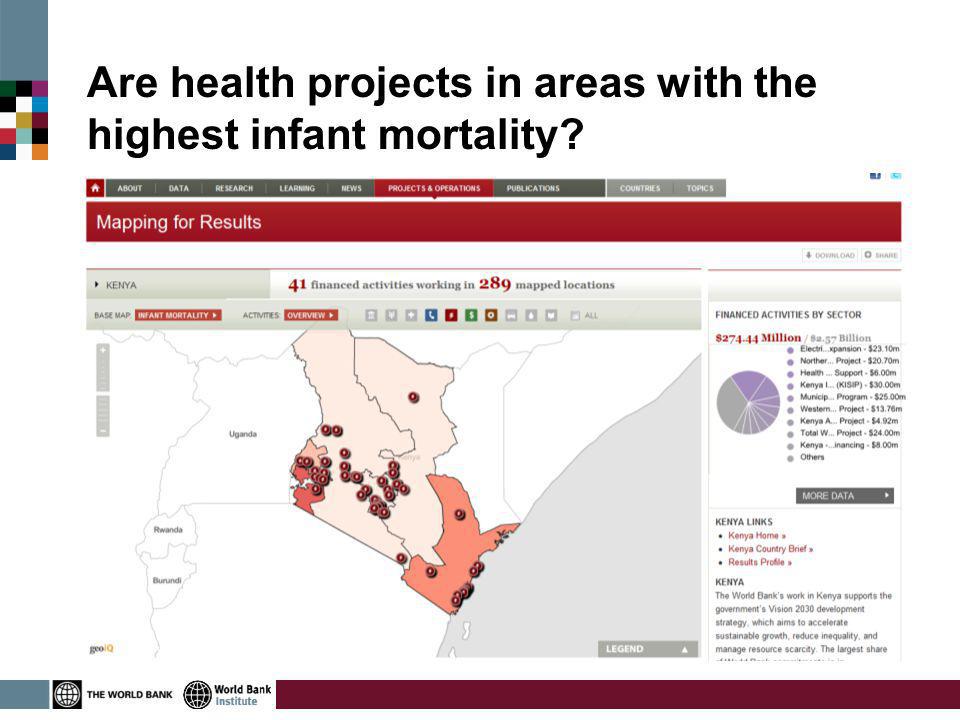
Task: Open the NEWS menu
Action: tap(351, 188)
